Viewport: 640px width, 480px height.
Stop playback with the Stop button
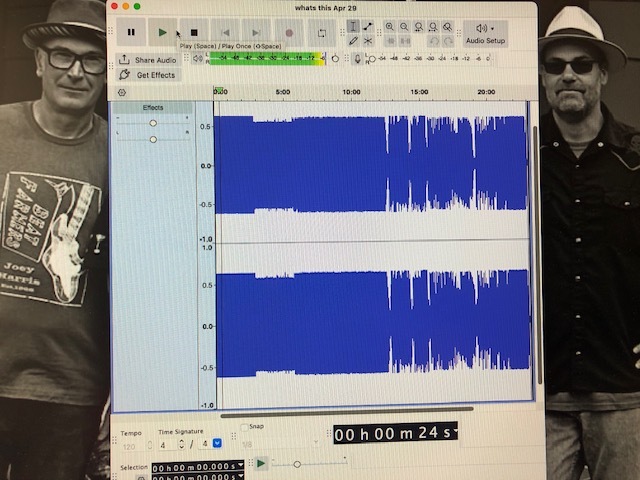[x=194, y=32]
